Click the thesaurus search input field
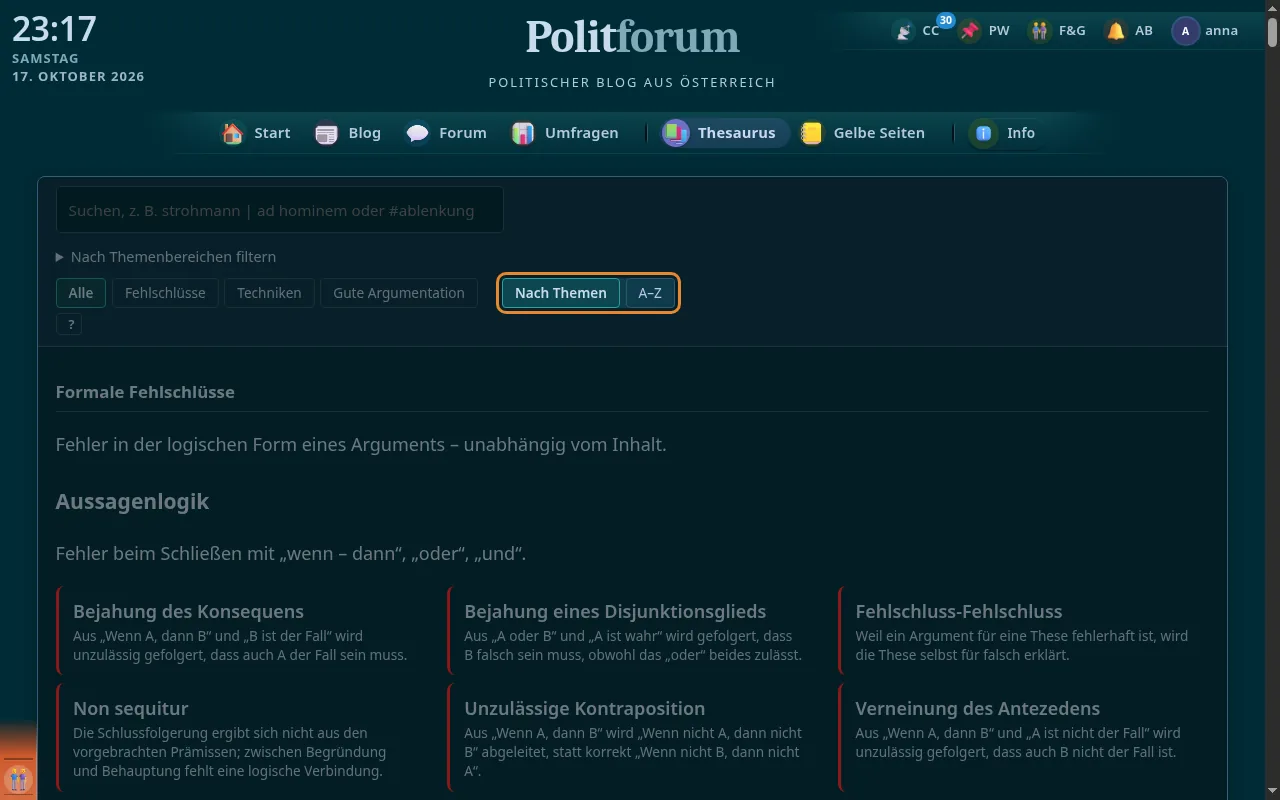Image resolution: width=1280 pixels, height=800 pixels. tap(280, 210)
